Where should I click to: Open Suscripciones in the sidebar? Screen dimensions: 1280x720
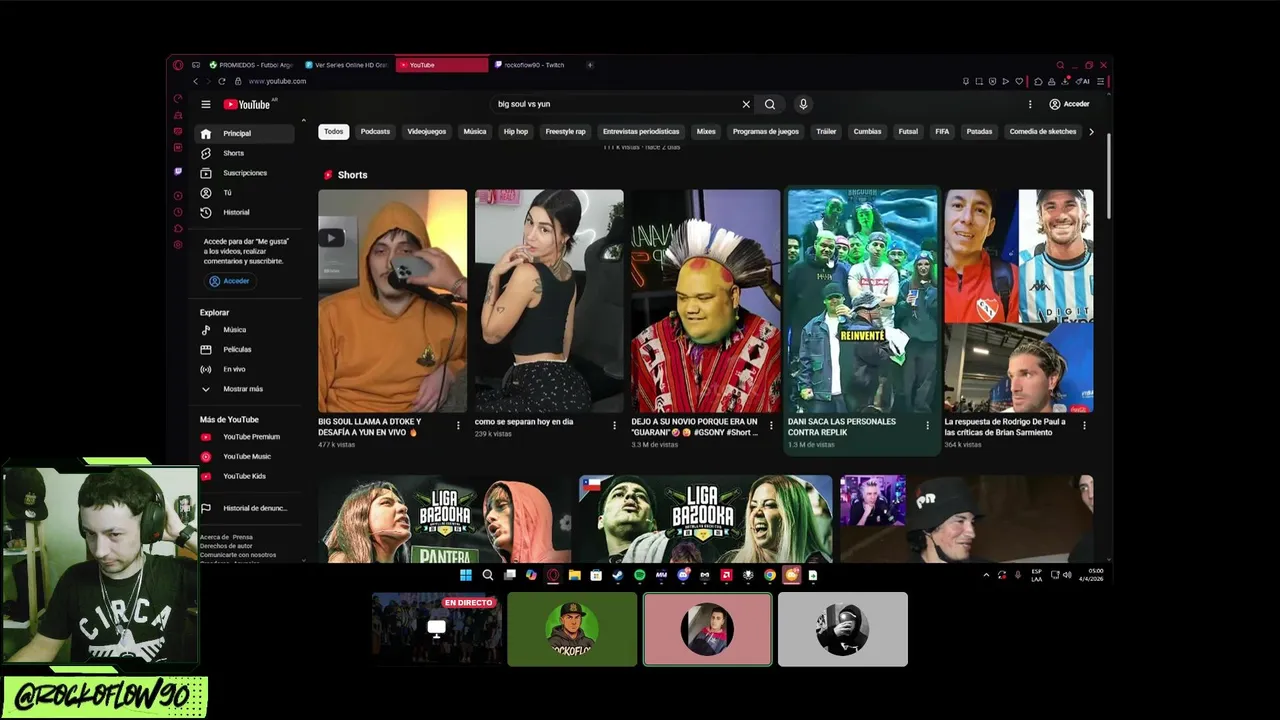click(x=245, y=173)
